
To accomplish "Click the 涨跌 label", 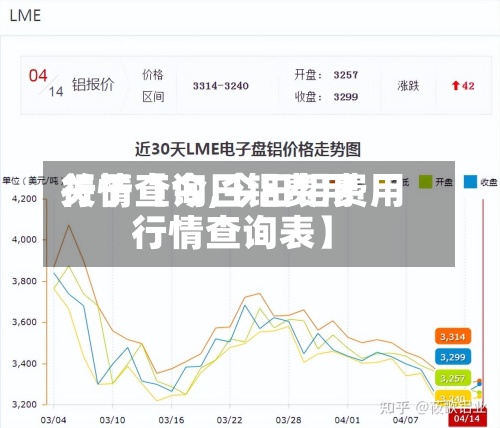I will coord(408,86).
